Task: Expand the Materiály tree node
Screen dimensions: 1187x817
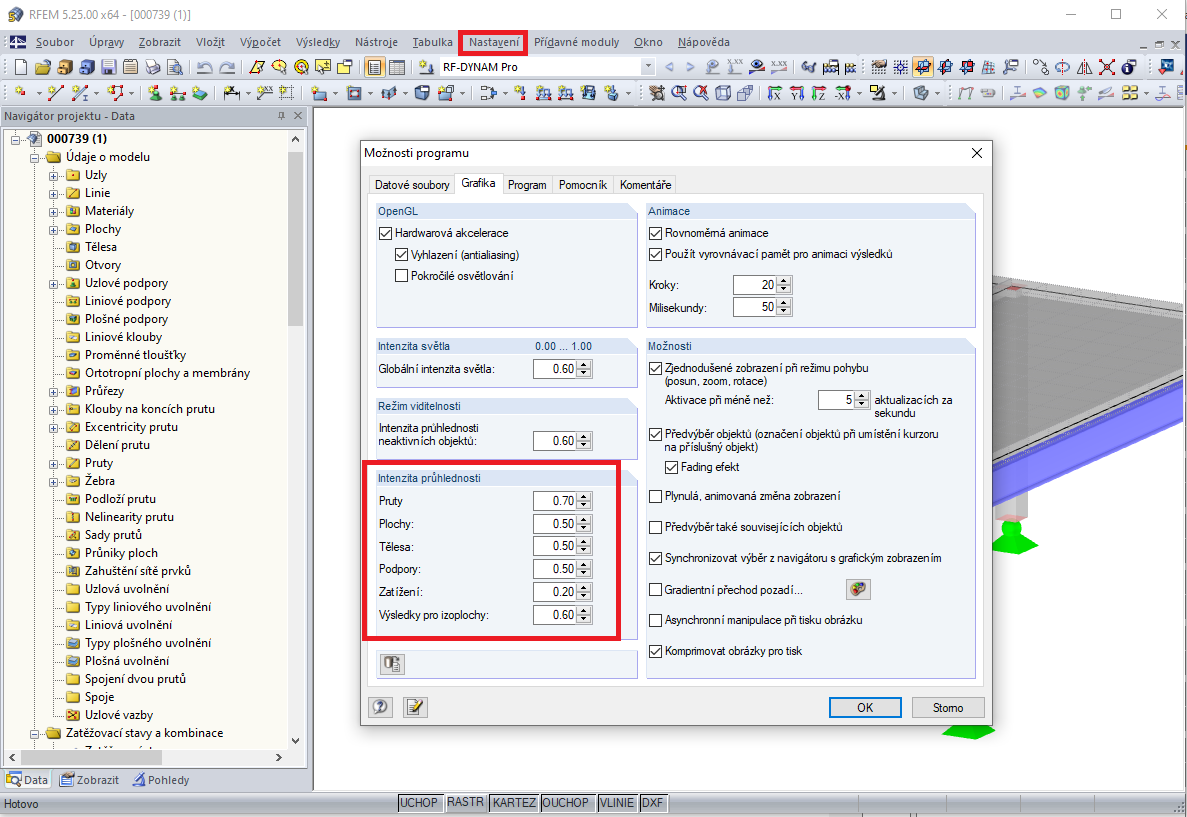Action: [53, 212]
